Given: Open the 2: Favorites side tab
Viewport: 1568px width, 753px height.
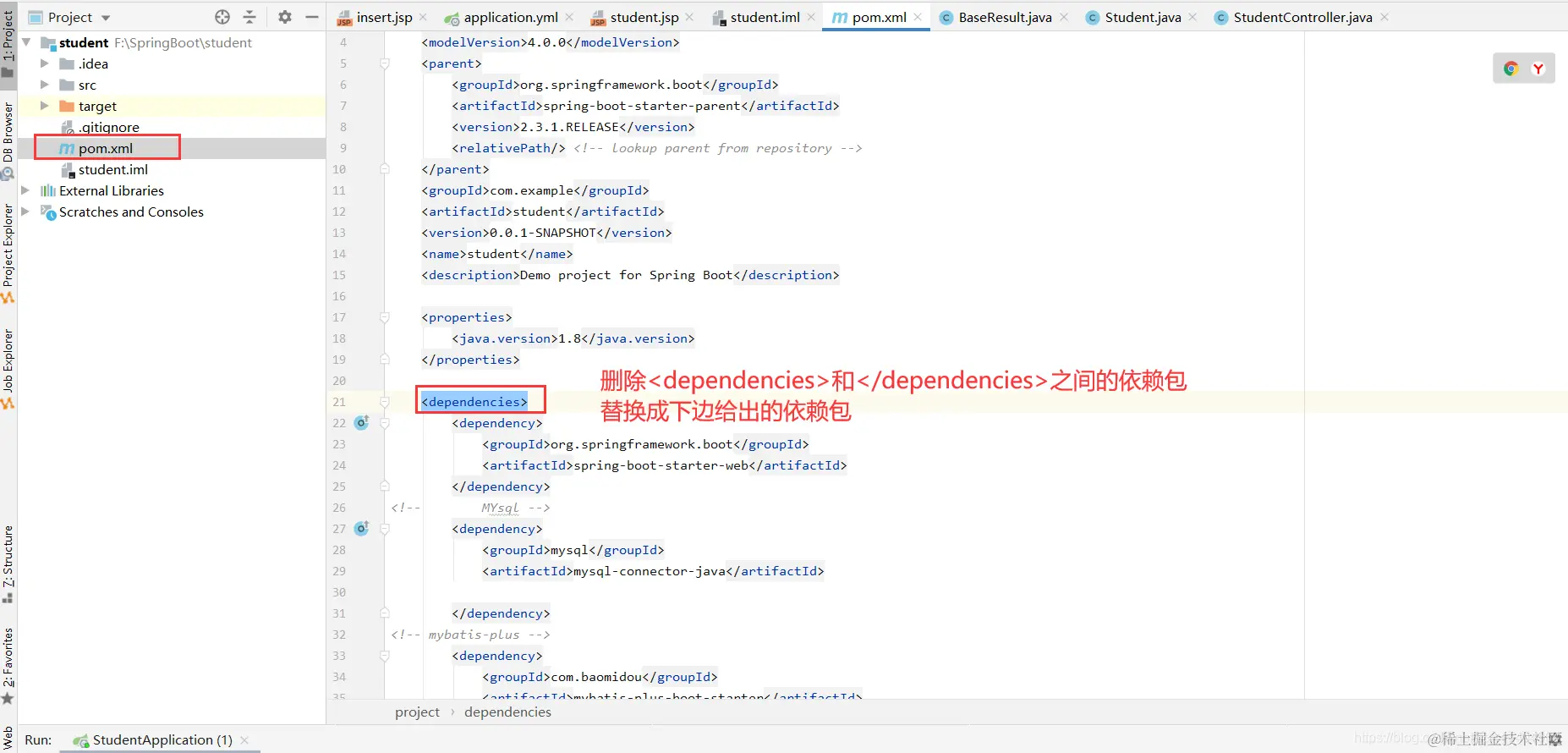Looking at the screenshot, I should [x=8, y=665].
